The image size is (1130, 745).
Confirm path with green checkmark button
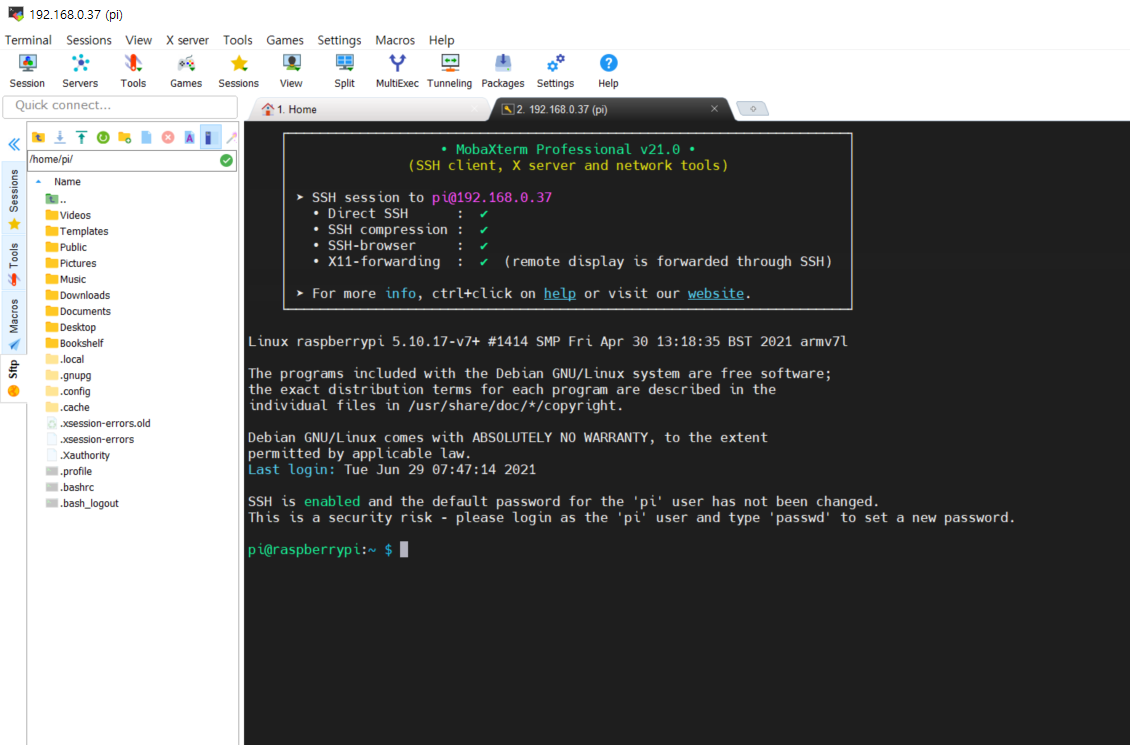tap(226, 160)
